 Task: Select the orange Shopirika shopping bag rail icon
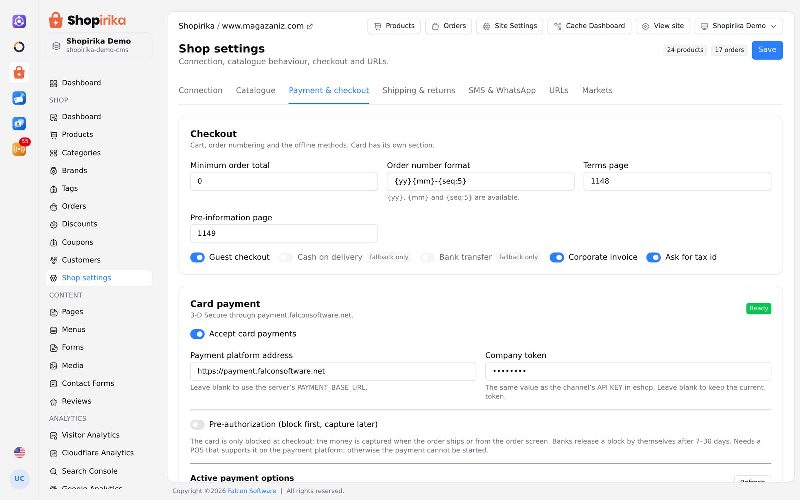[19, 72]
